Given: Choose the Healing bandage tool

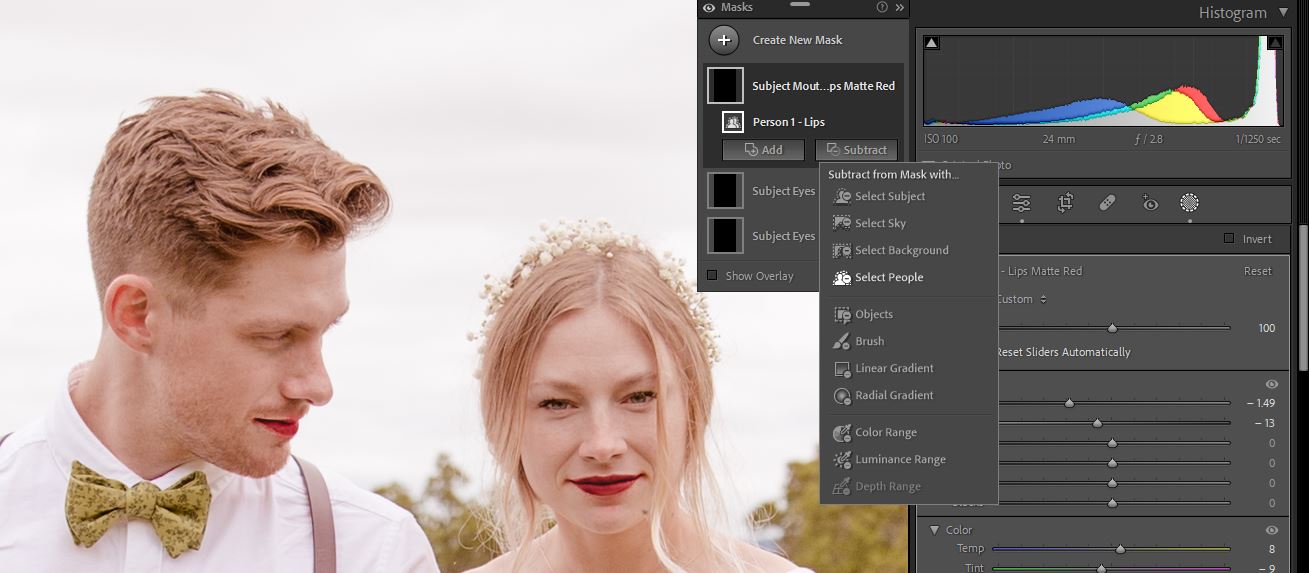Looking at the screenshot, I should [1107, 203].
